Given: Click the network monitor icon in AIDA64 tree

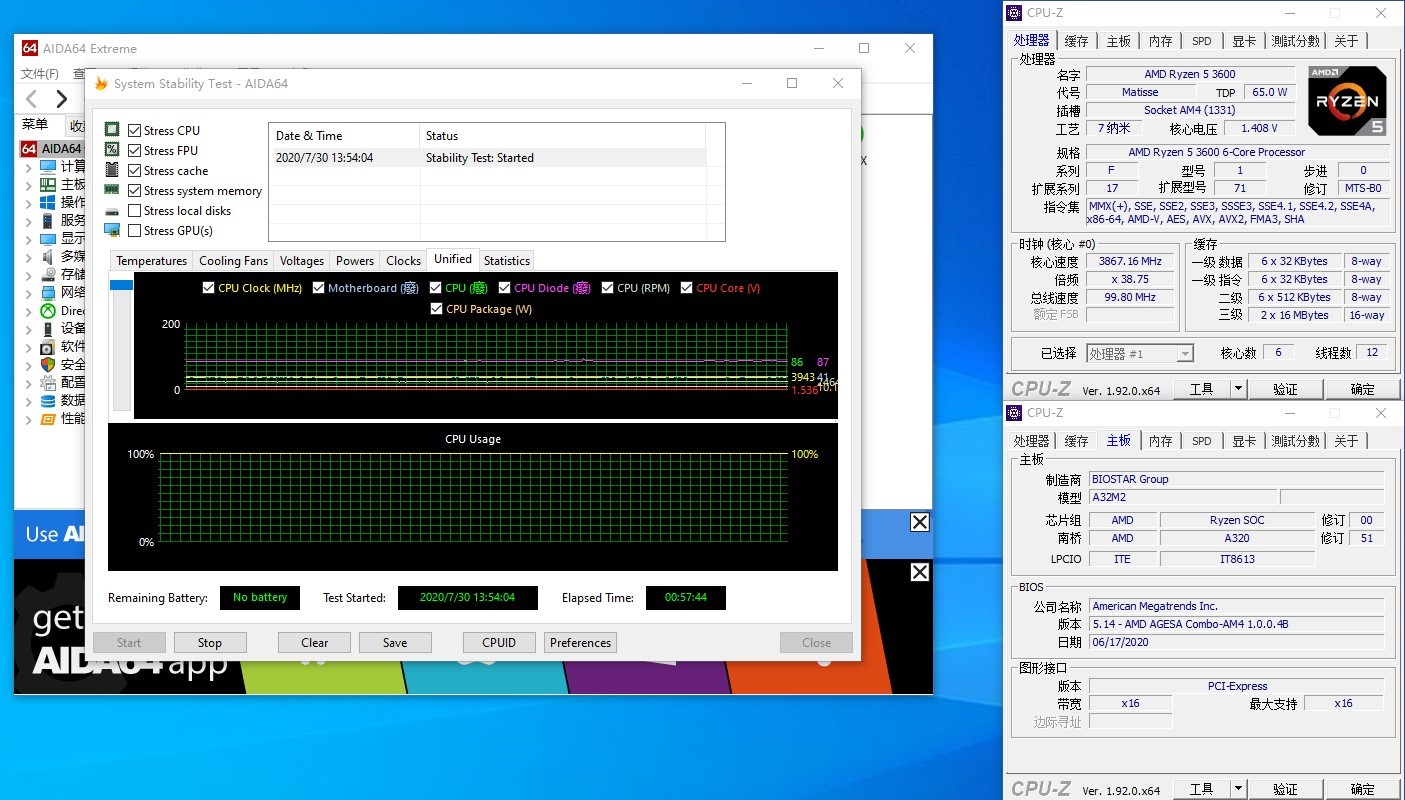Looking at the screenshot, I should pos(48,292).
